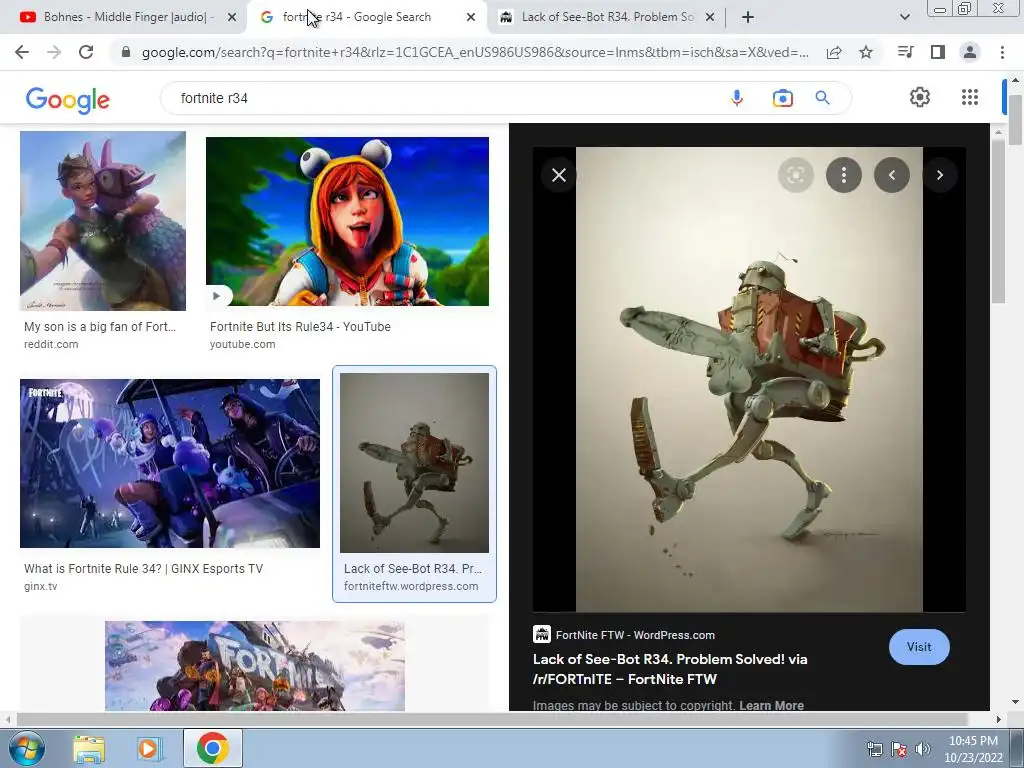Image resolution: width=1024 pixels, height=768 pixels.
Task: Open Chrome's three-dot menu
Action: coord(1002,52)
